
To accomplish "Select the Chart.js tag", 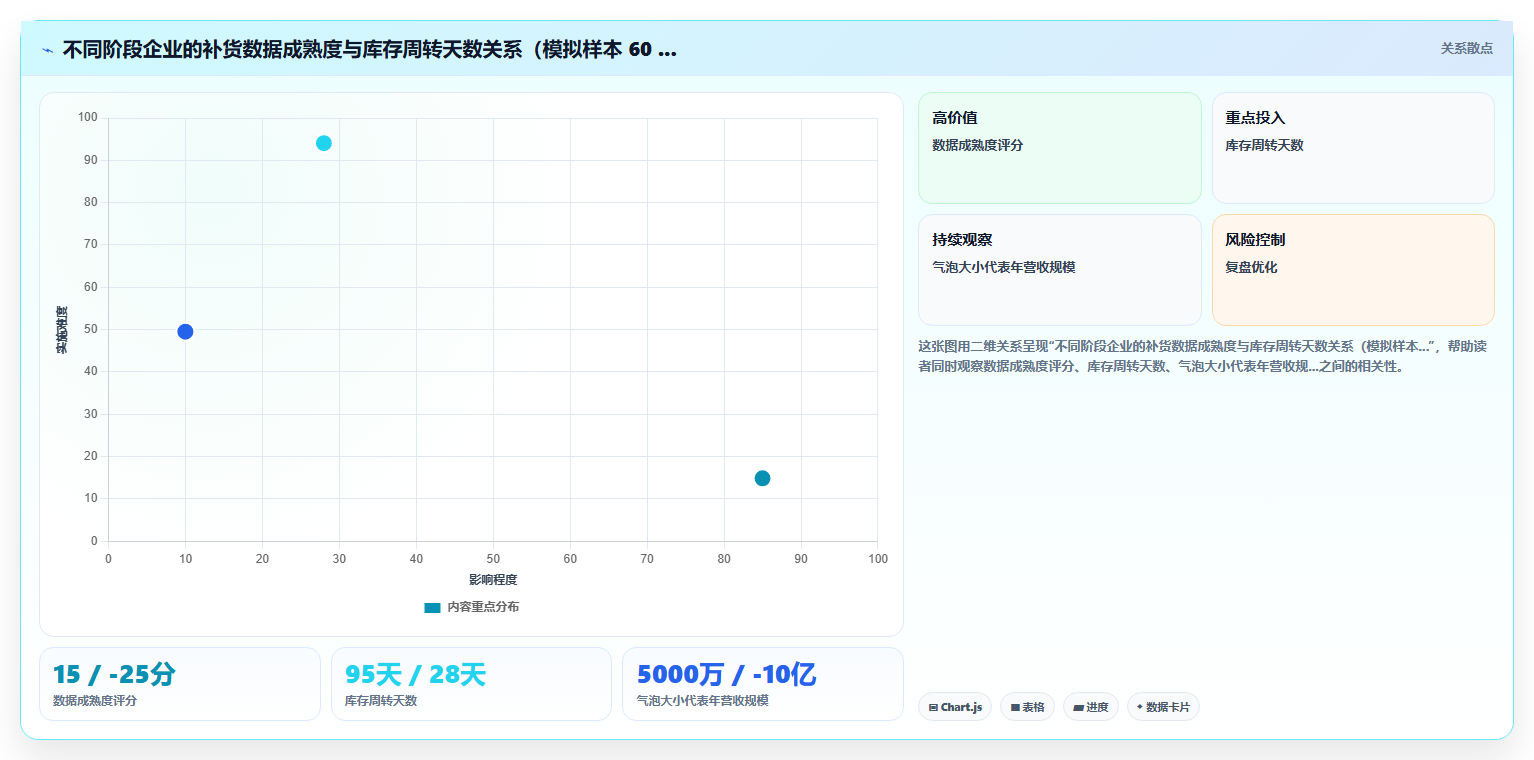I will point(955,707).
